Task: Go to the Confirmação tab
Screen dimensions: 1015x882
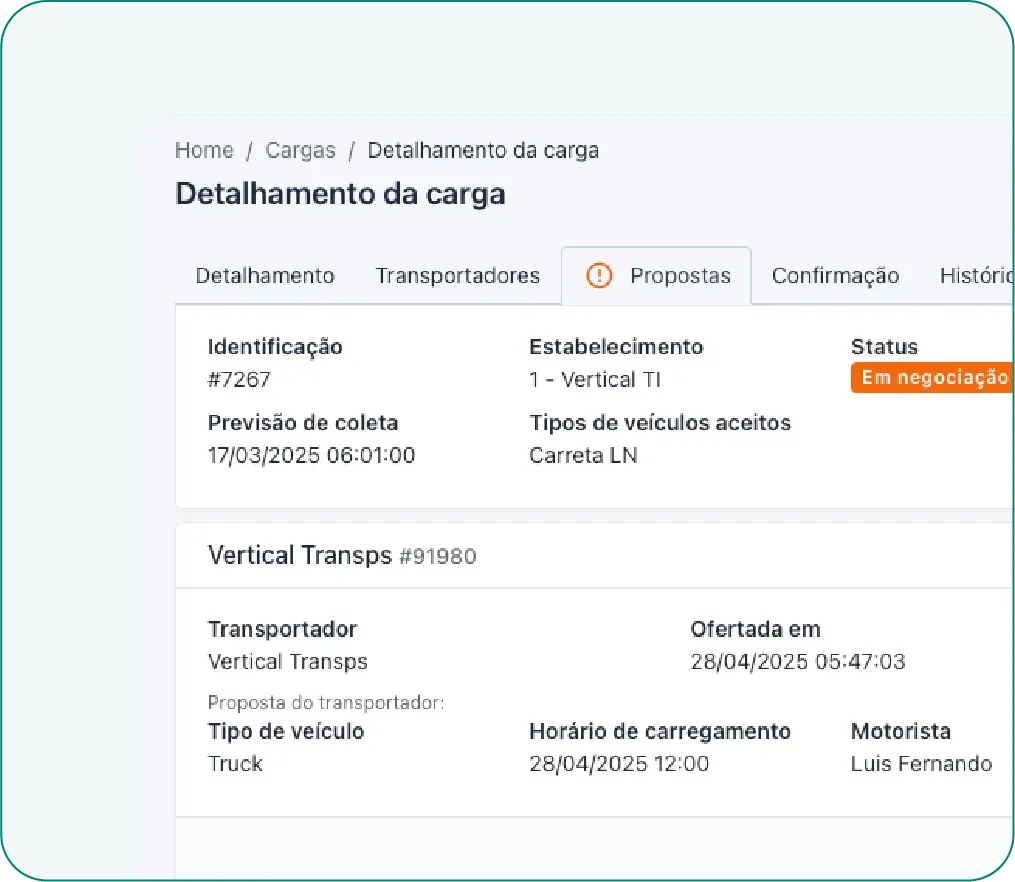Action: coord(835,275)
